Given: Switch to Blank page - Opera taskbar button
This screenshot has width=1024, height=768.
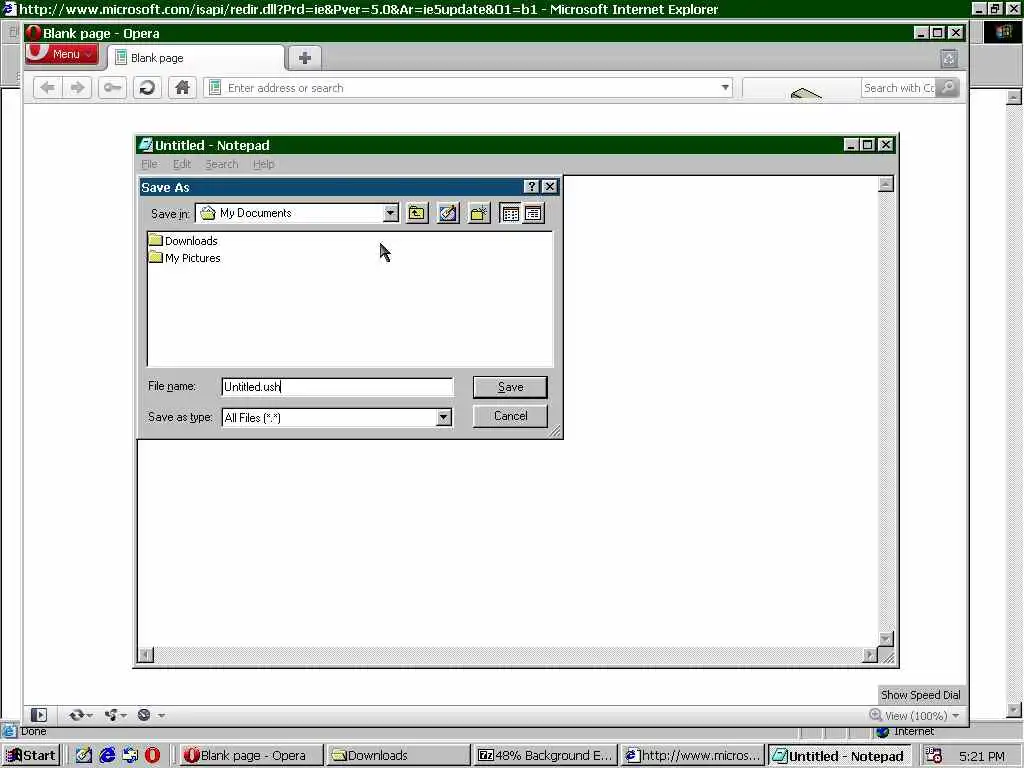Looking at the screenshot, I should (x=251, y=756).
